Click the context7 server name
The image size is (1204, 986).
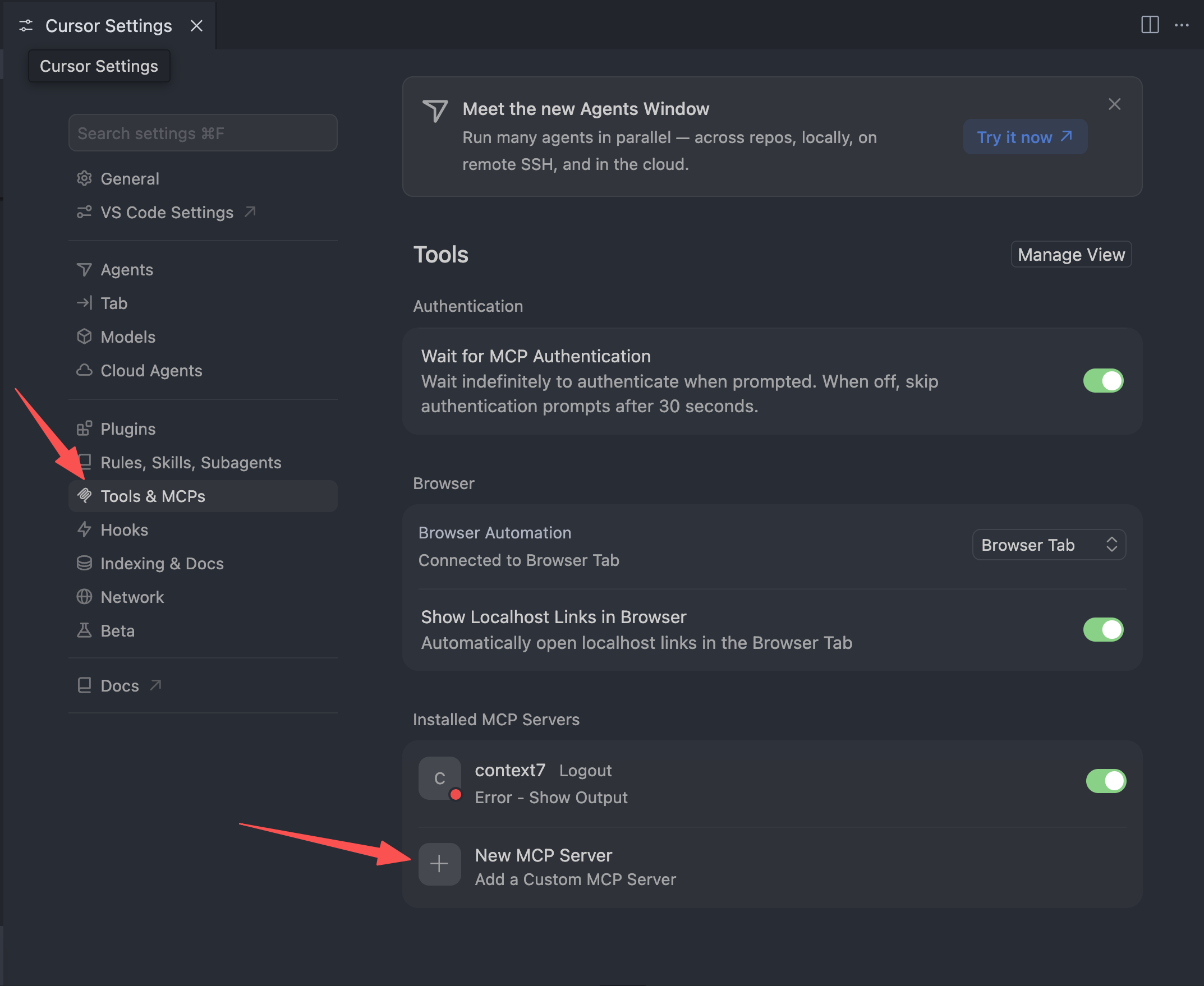point(509,770)
